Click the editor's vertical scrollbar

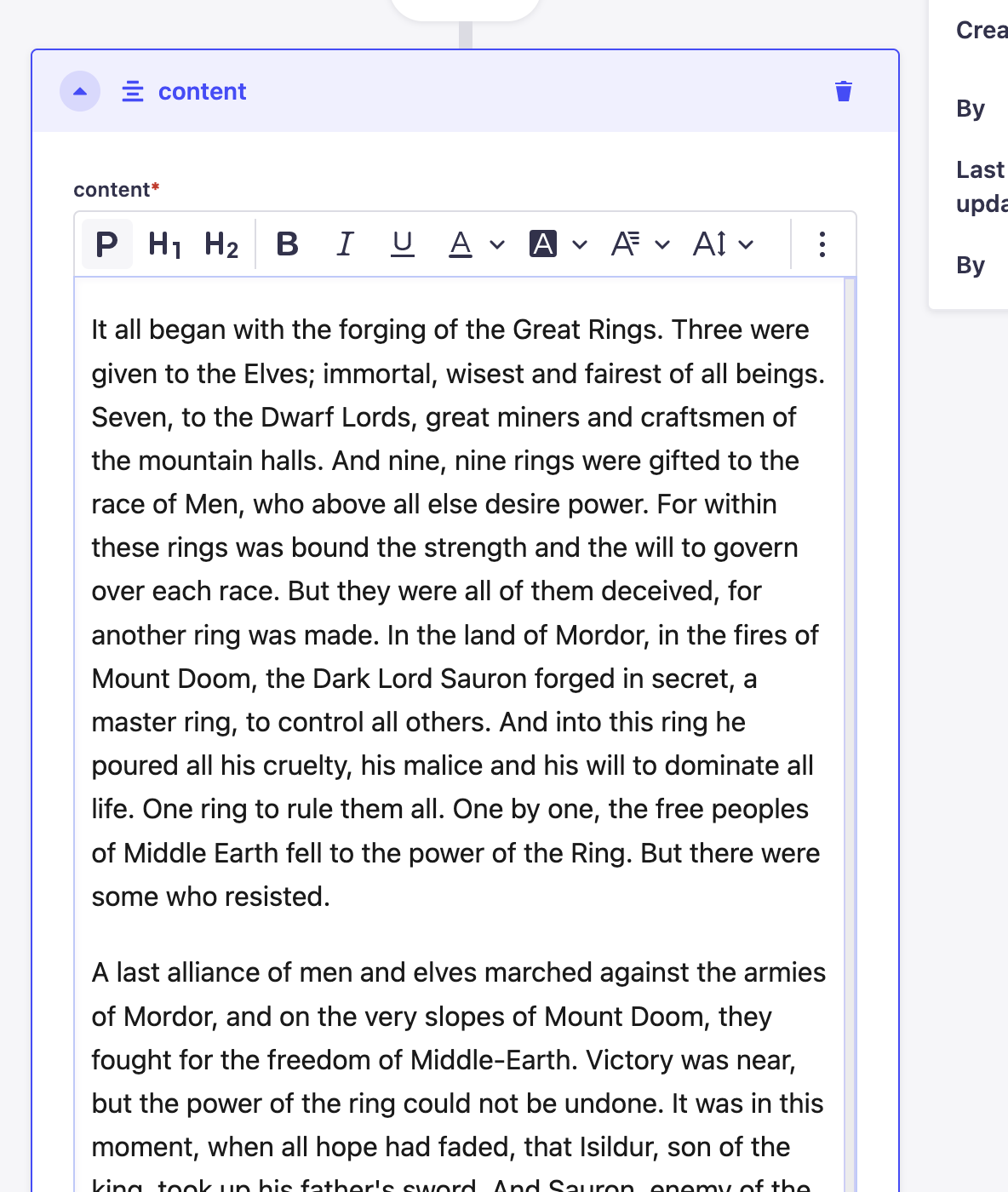(x=849, y=732)
